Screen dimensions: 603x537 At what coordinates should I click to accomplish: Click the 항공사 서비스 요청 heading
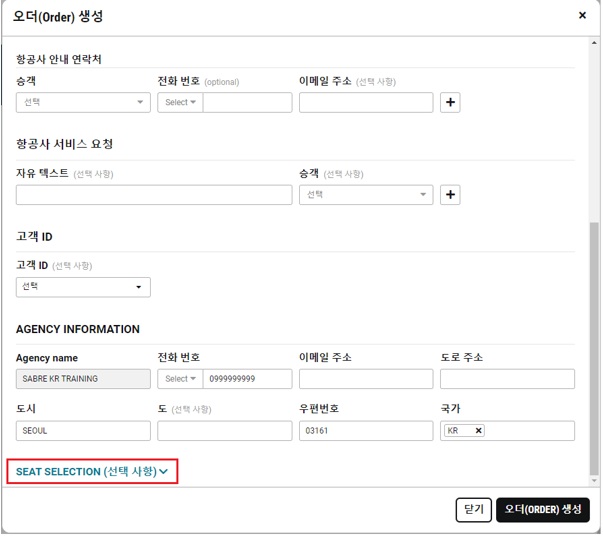pos(64,144)
